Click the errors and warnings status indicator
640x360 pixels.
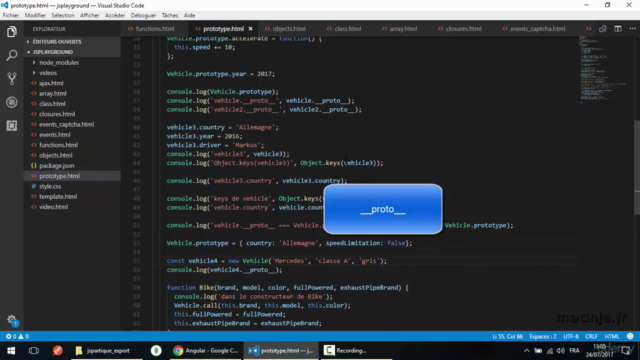coord(17,336)
